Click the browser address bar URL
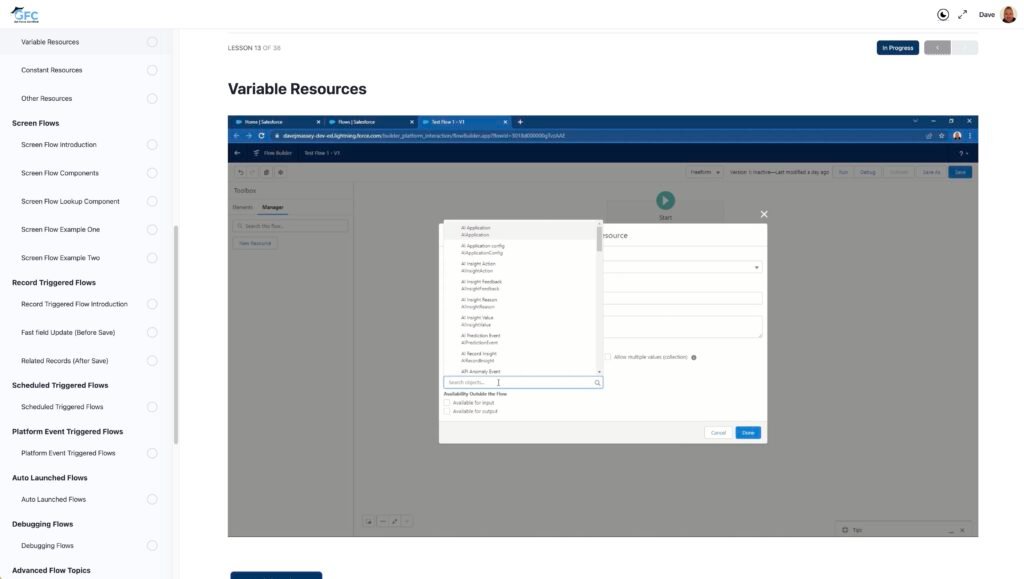1024x579 pixels. [424, 136]
